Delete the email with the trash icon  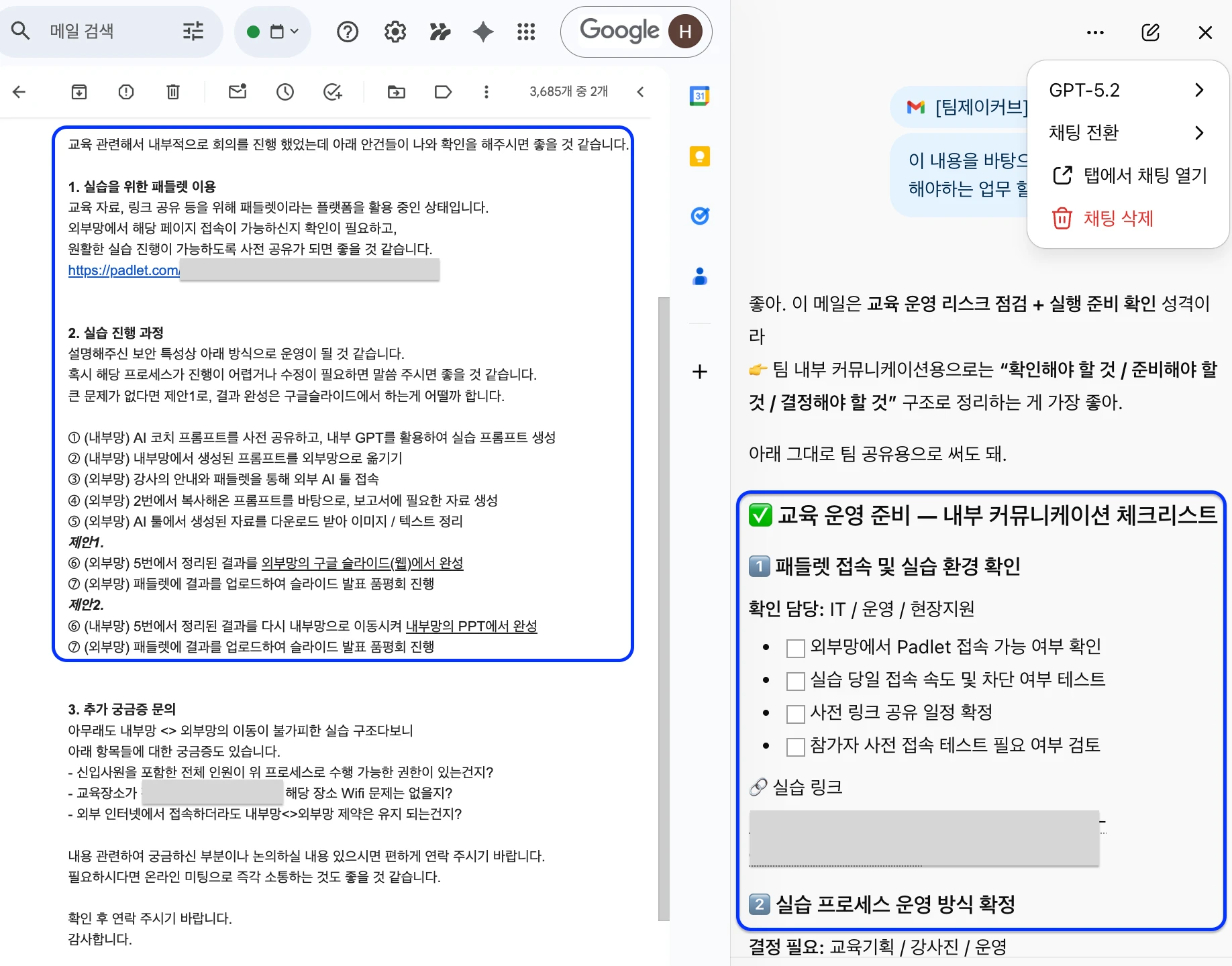point(173,92)
